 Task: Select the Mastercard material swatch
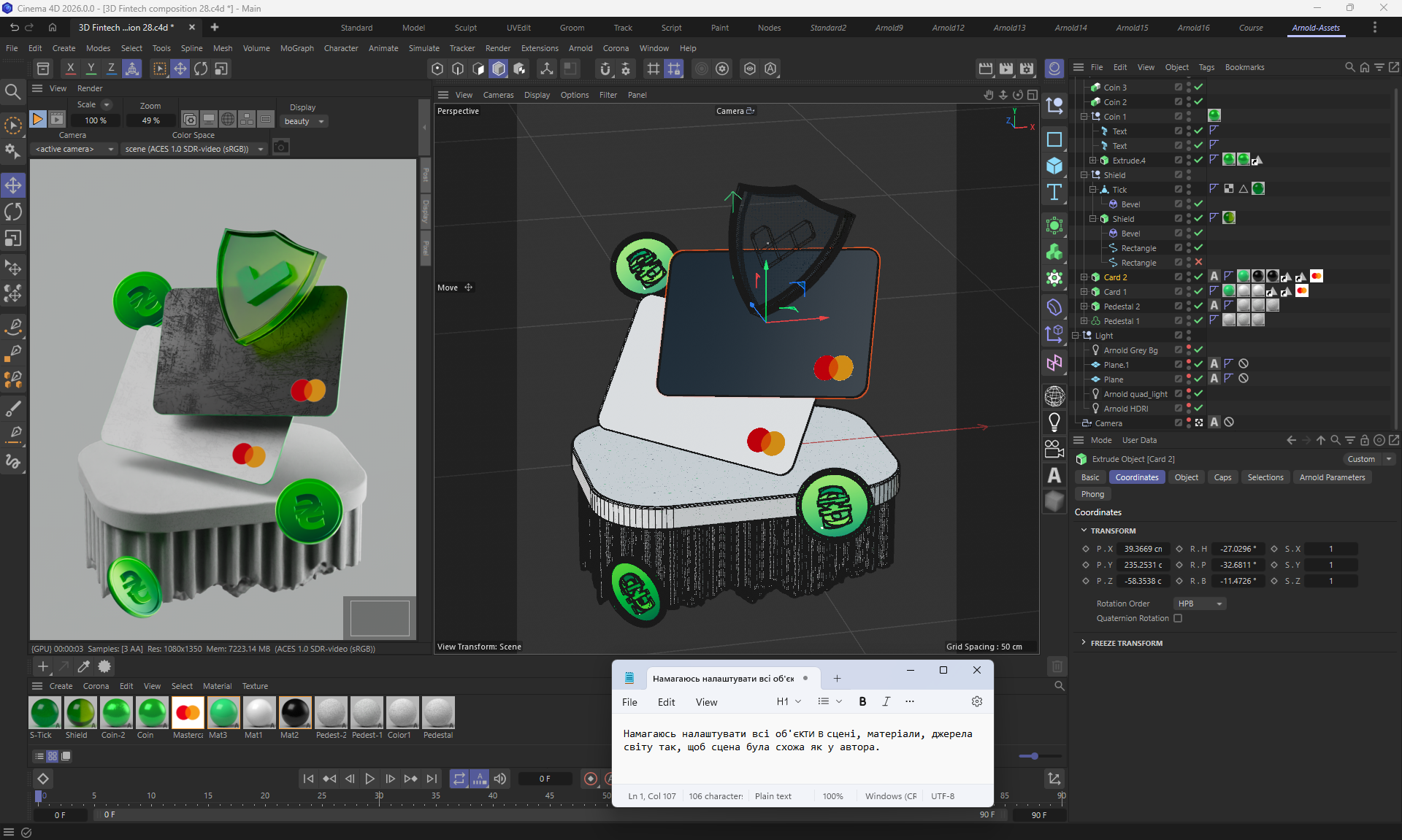pos(188,713)
